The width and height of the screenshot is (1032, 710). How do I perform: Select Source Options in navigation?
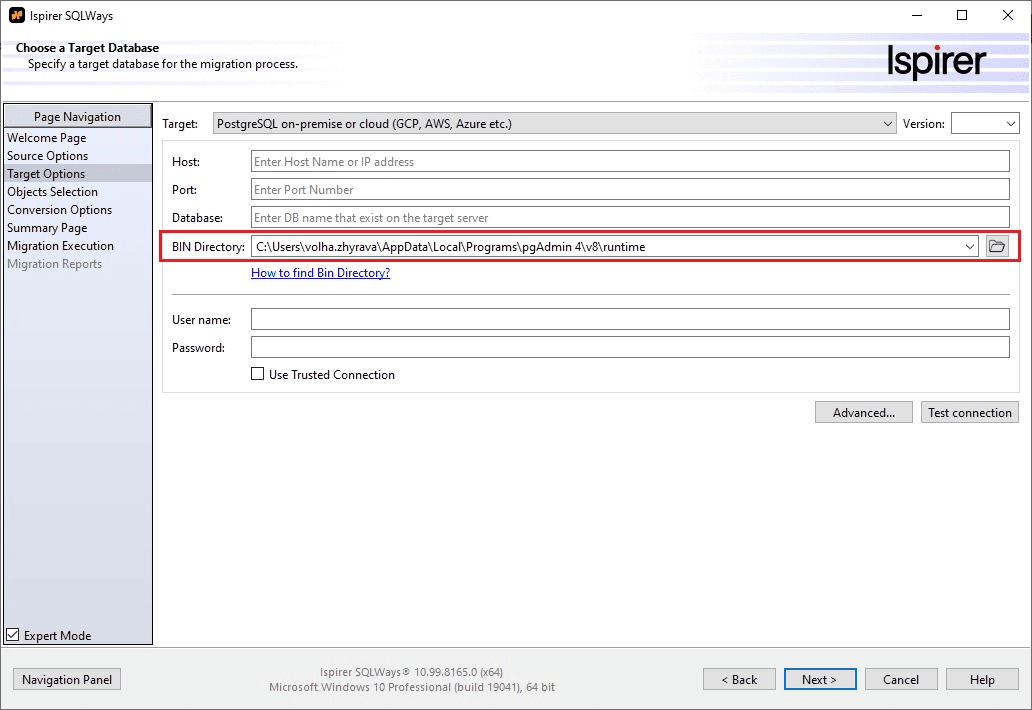tap(47, 155)
